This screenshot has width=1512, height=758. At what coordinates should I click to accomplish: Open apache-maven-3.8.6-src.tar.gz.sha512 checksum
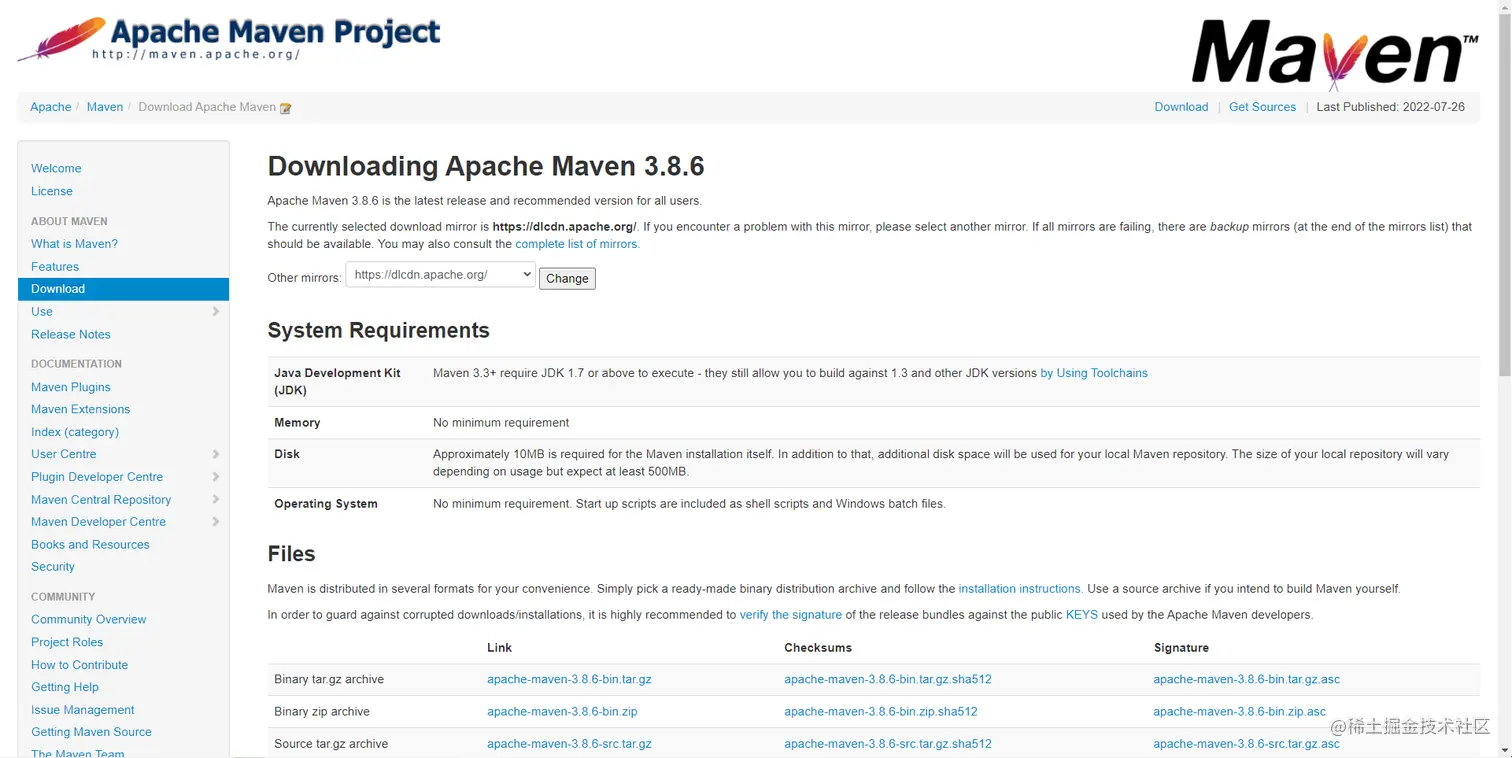[x=888, y=744]
